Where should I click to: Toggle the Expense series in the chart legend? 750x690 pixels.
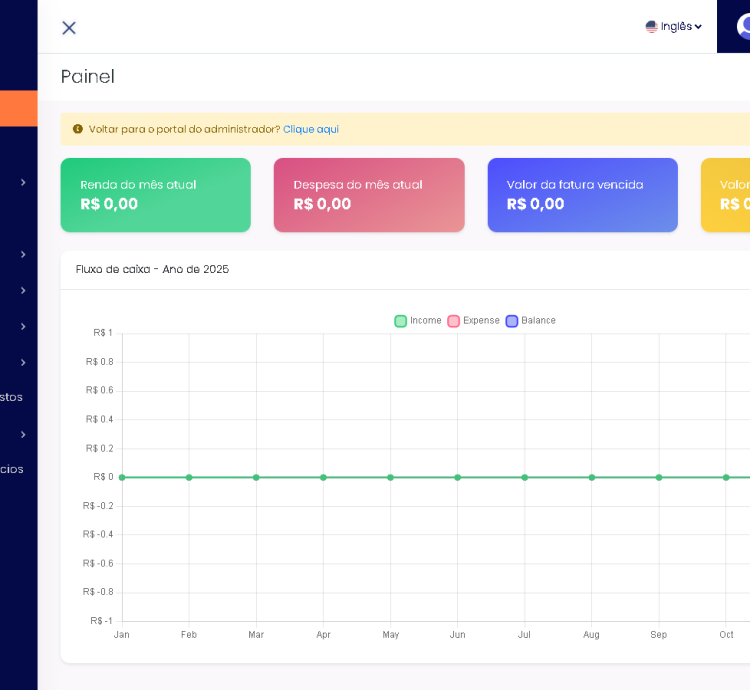(473, 321)
